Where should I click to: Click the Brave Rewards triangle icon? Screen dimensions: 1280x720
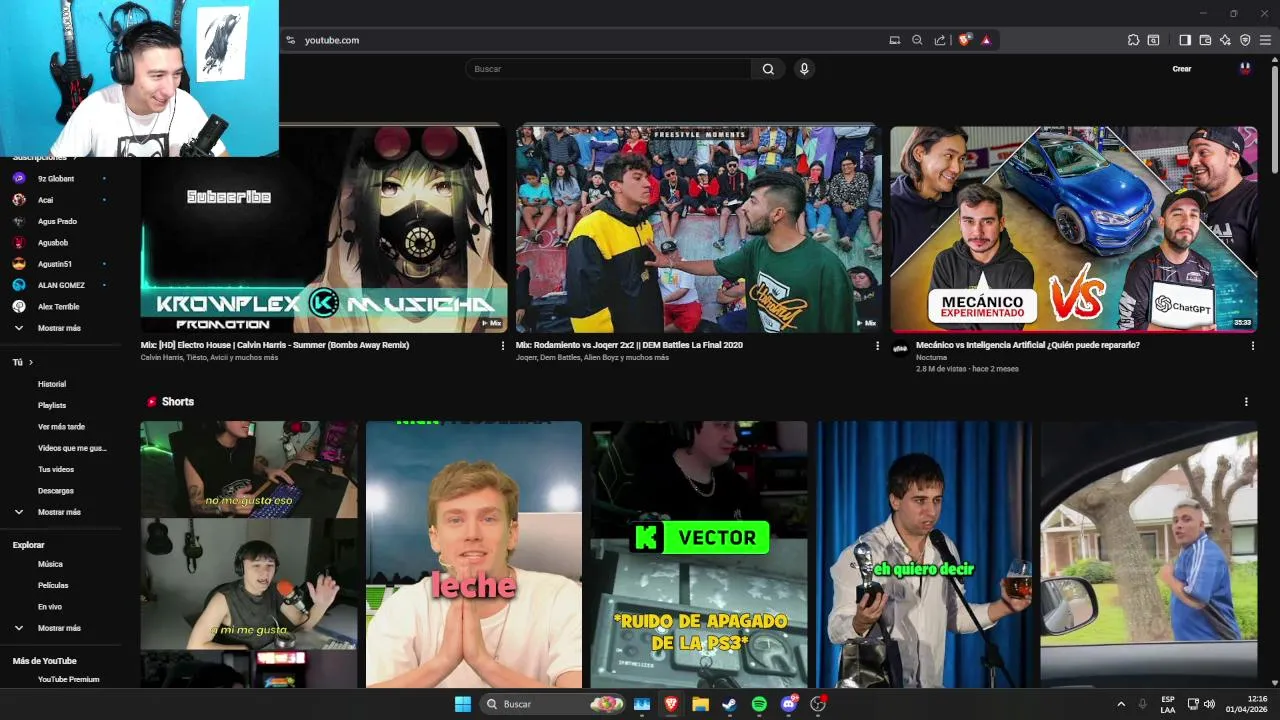click(986, 40)
